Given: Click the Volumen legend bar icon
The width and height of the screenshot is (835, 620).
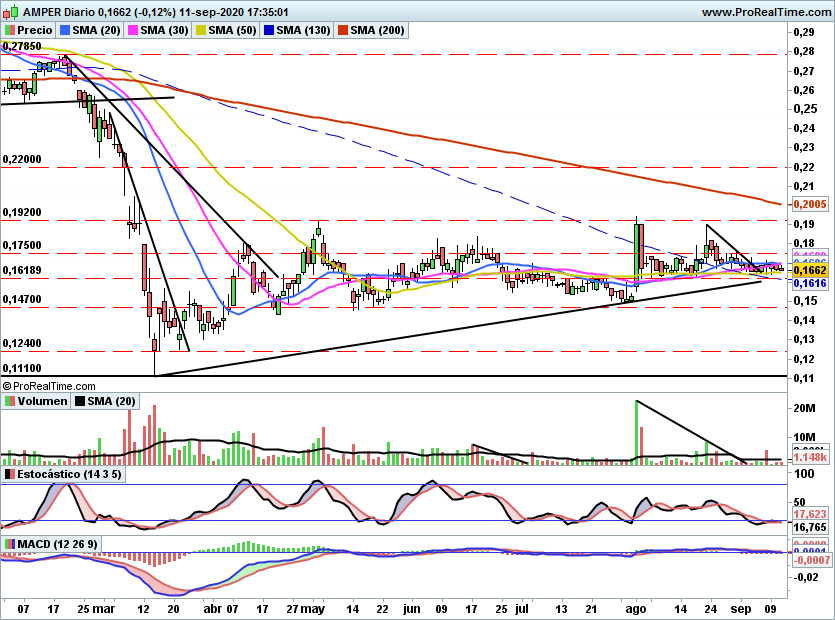Looking at the screenshot, I should pyautogui.click(x=10, y=401).
